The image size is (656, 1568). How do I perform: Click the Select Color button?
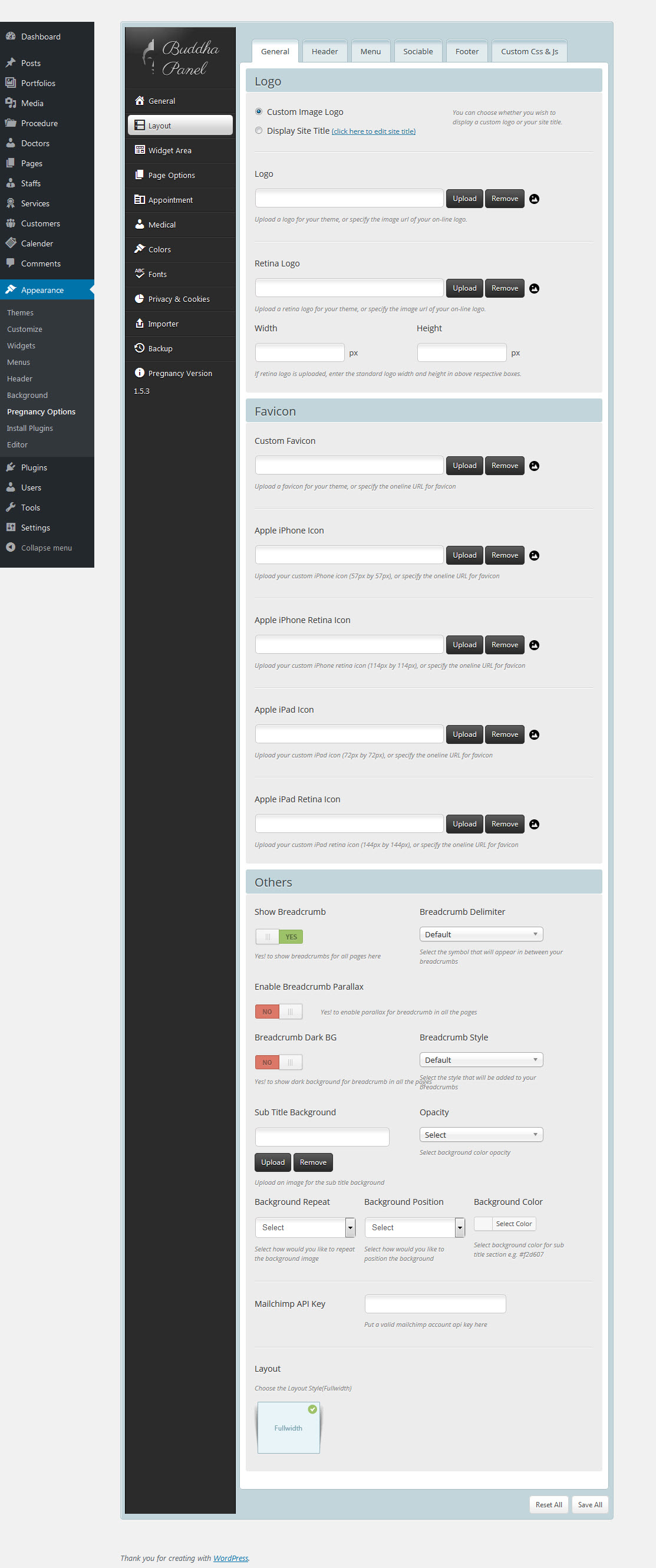513,1223
